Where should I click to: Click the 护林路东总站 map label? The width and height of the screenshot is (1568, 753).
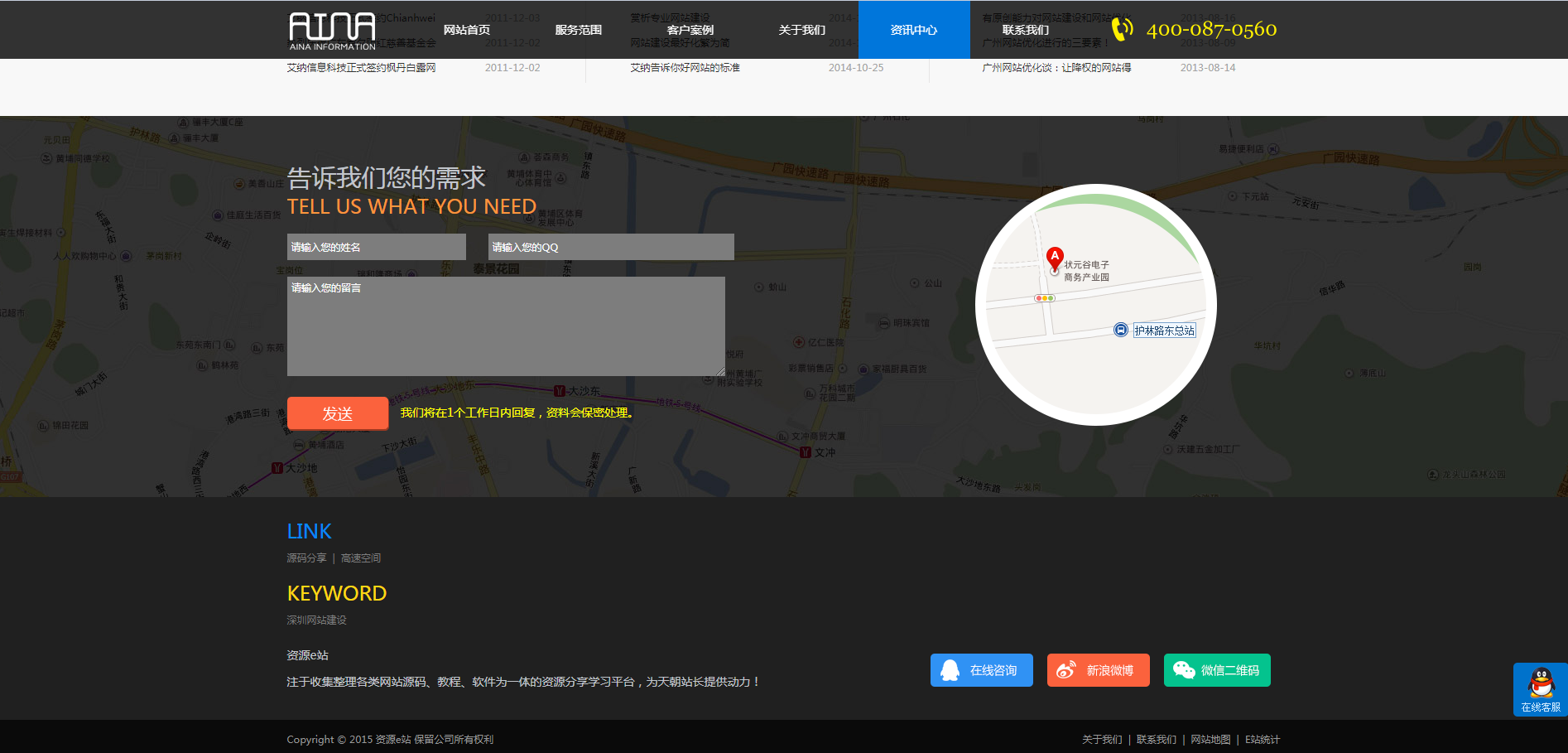1164,331
